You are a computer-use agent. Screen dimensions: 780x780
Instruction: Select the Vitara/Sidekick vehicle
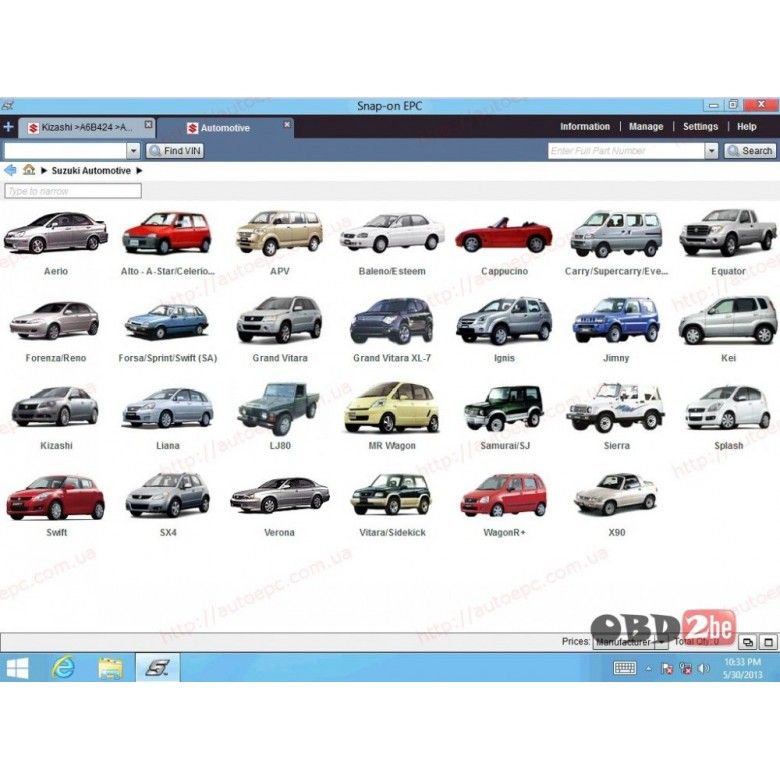tap(391, 494)
